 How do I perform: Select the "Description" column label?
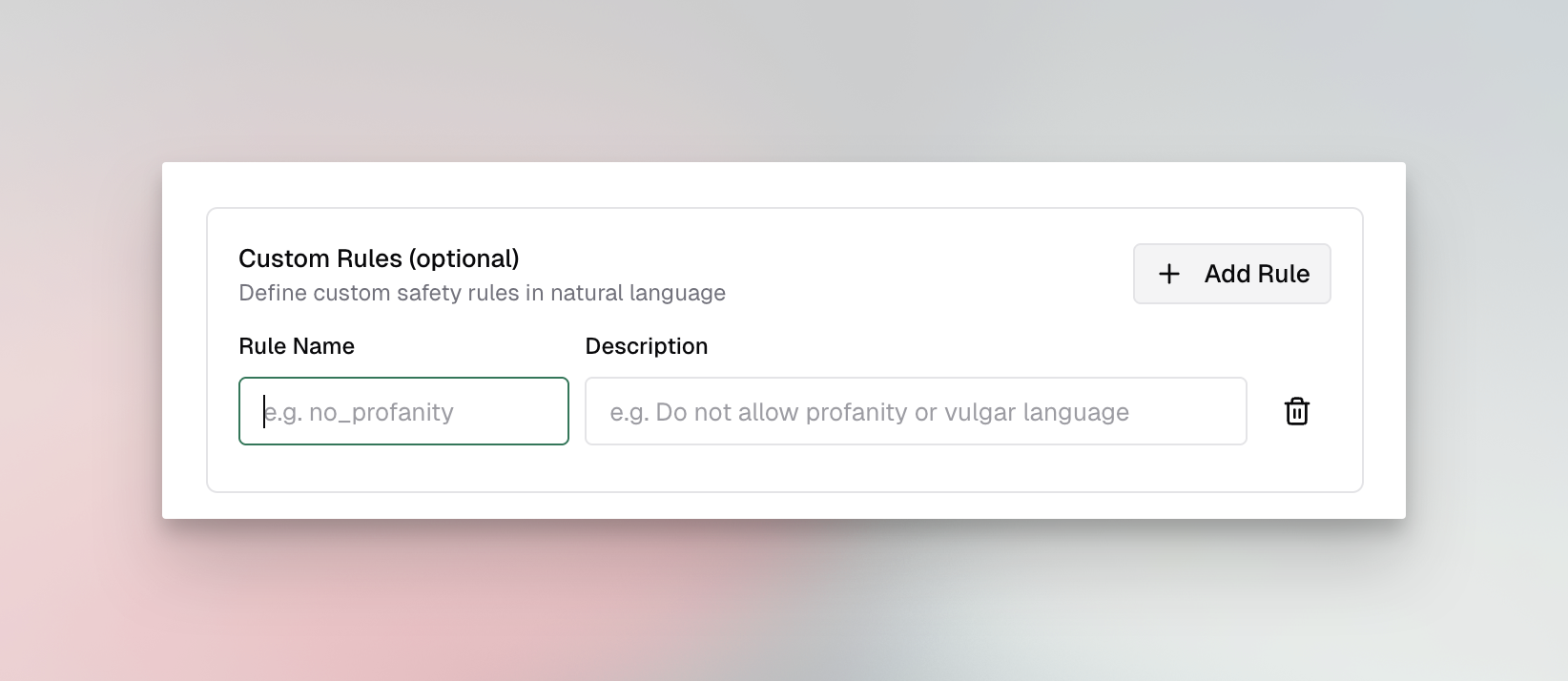click(x=647, y=346)
